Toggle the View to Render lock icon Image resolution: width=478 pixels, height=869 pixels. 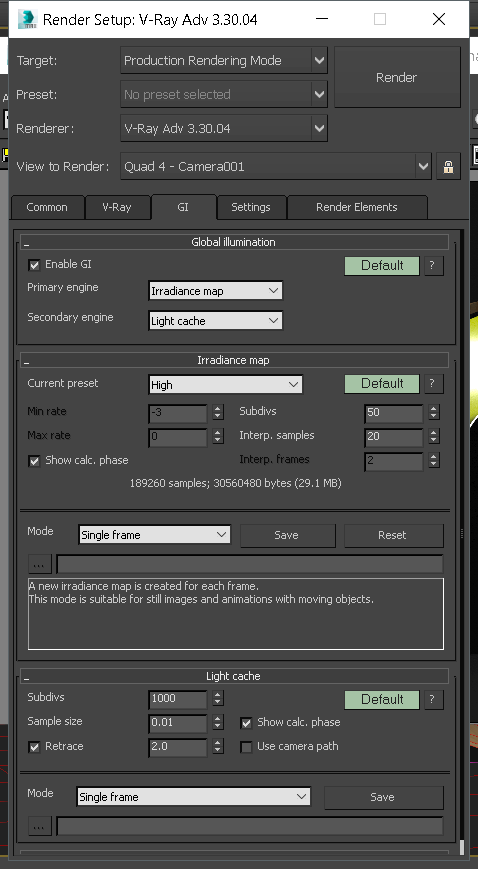pos(448,166)
